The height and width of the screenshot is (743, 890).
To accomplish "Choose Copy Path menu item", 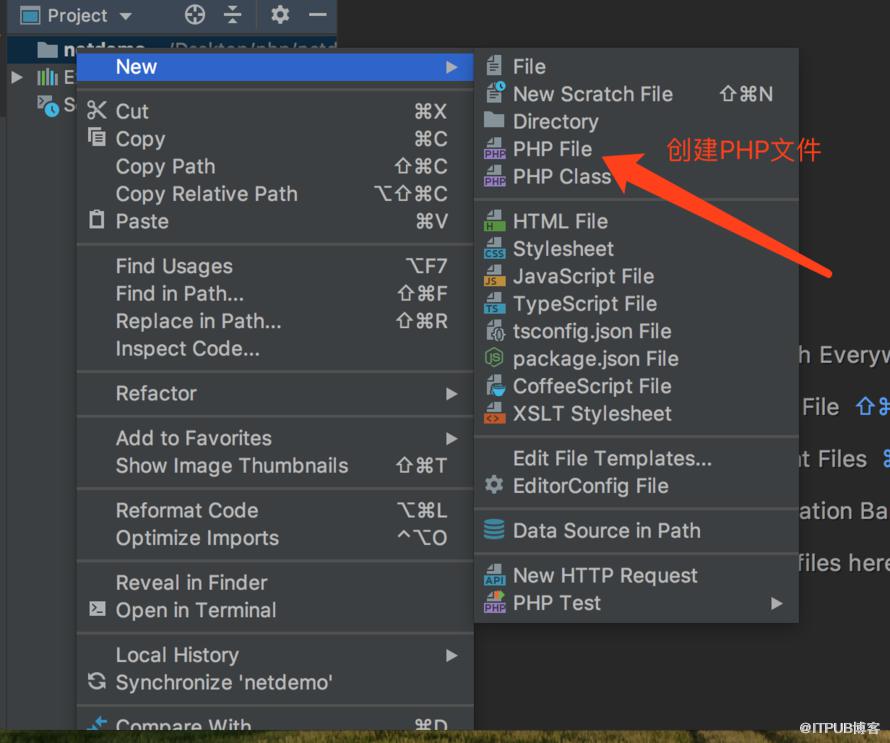I will [x=275, y=166].
